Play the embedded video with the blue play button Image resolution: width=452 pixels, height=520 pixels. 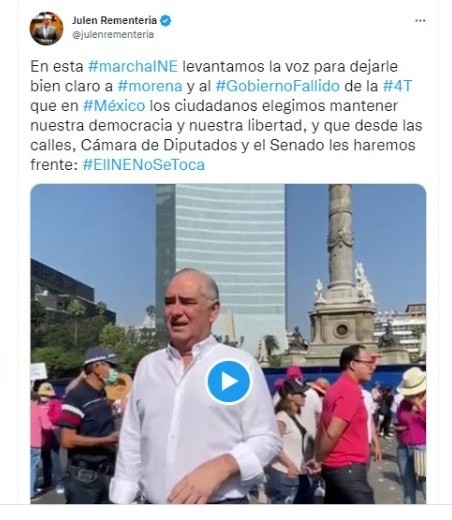[x=228, y=381]
